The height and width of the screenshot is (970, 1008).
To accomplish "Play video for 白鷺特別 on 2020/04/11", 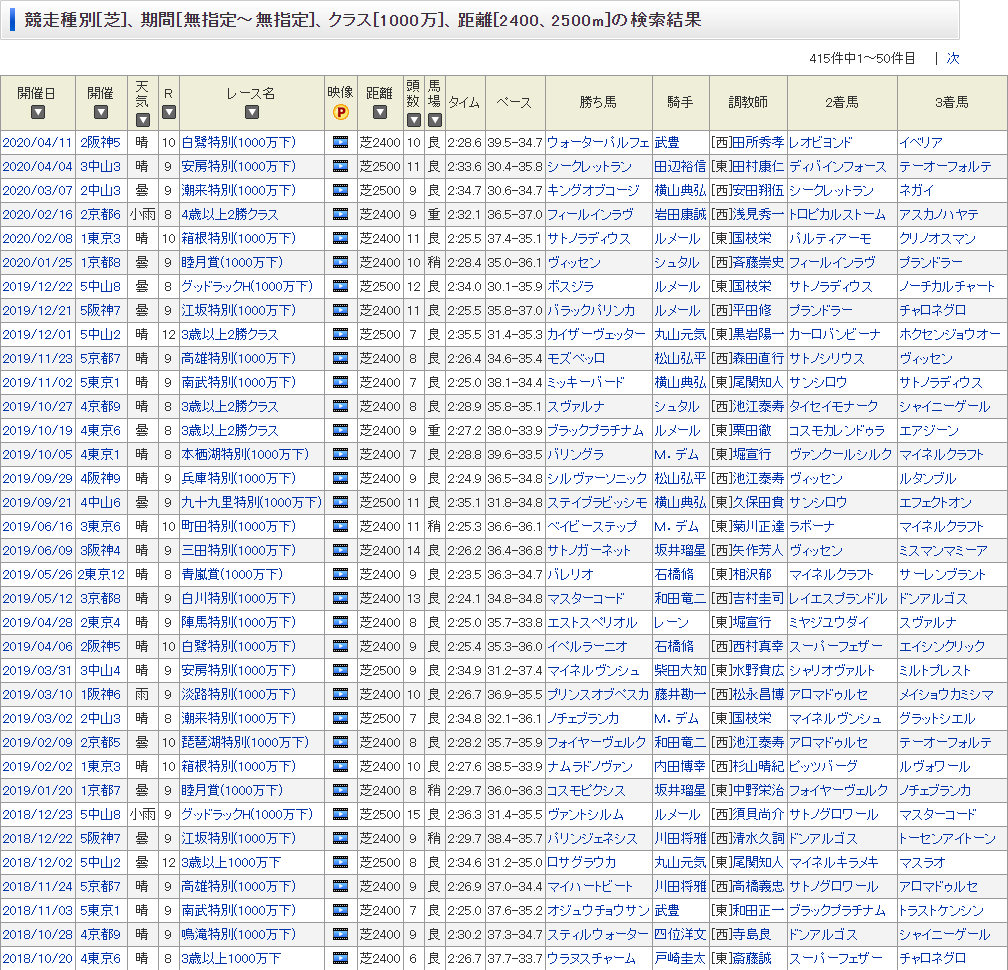I will pos(340,142).
